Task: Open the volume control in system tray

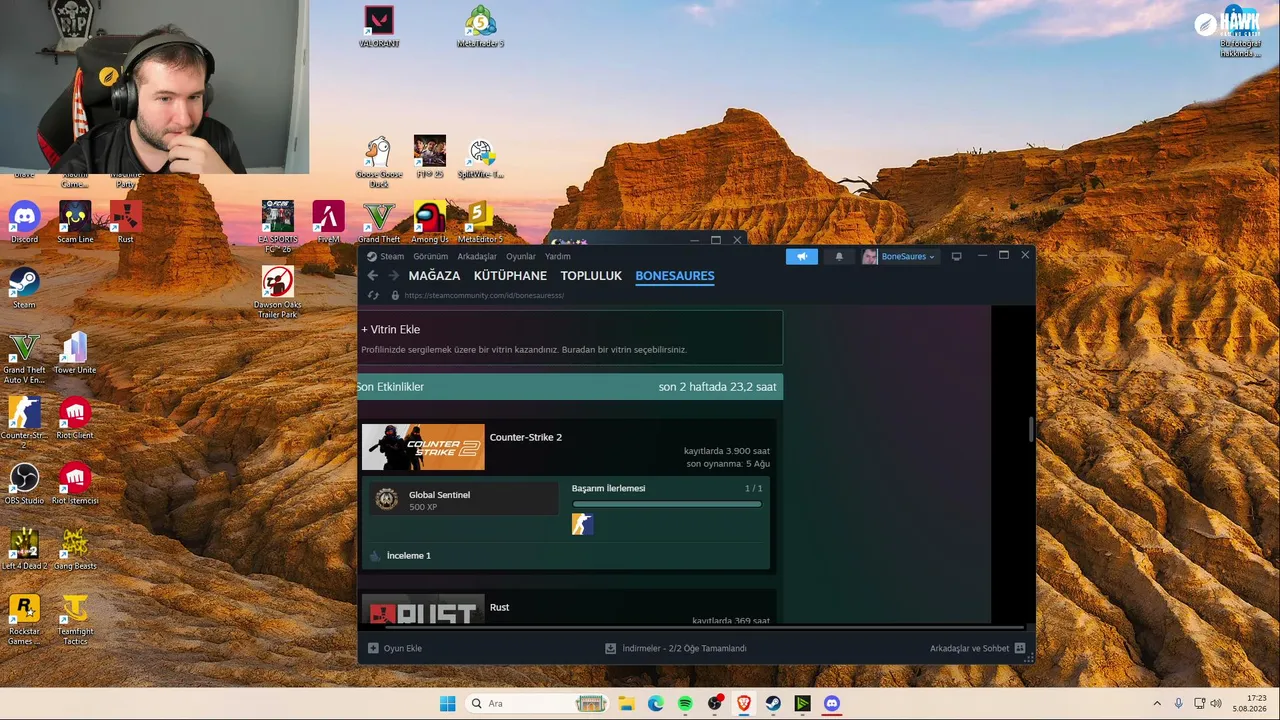Action: (1215, 704)
